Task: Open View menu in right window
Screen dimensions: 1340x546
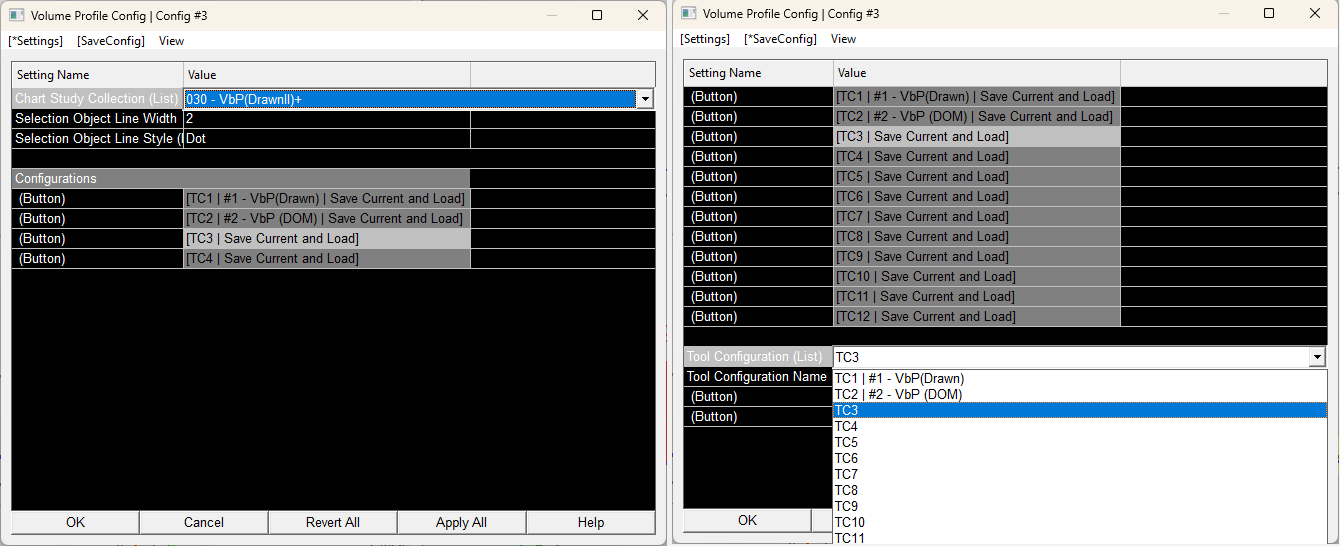Action: (844, 39)
